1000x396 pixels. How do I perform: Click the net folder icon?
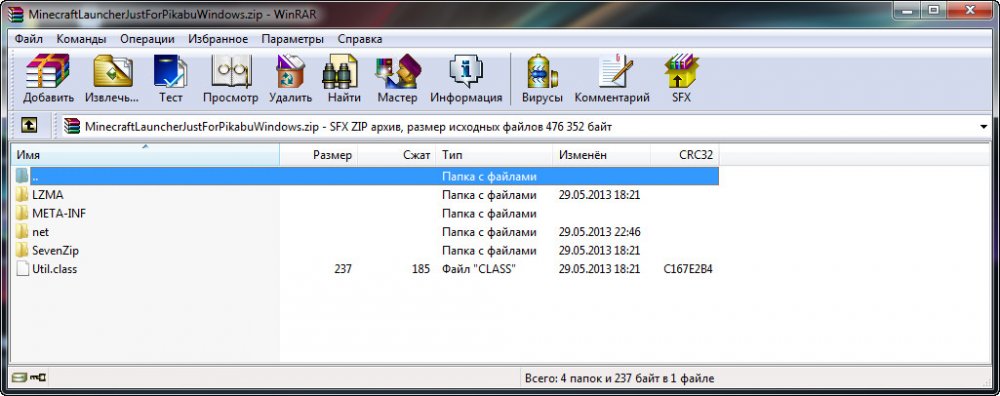pyautogui.click(x=23, y=231)
